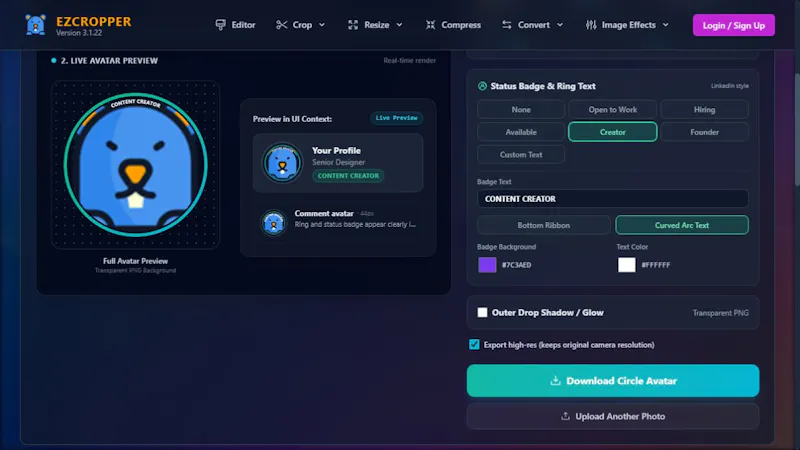This screenshot has height=450, width=800.
Task: Click the upload icon in Upload Another Photo
Action: click(x=565, y=416)
